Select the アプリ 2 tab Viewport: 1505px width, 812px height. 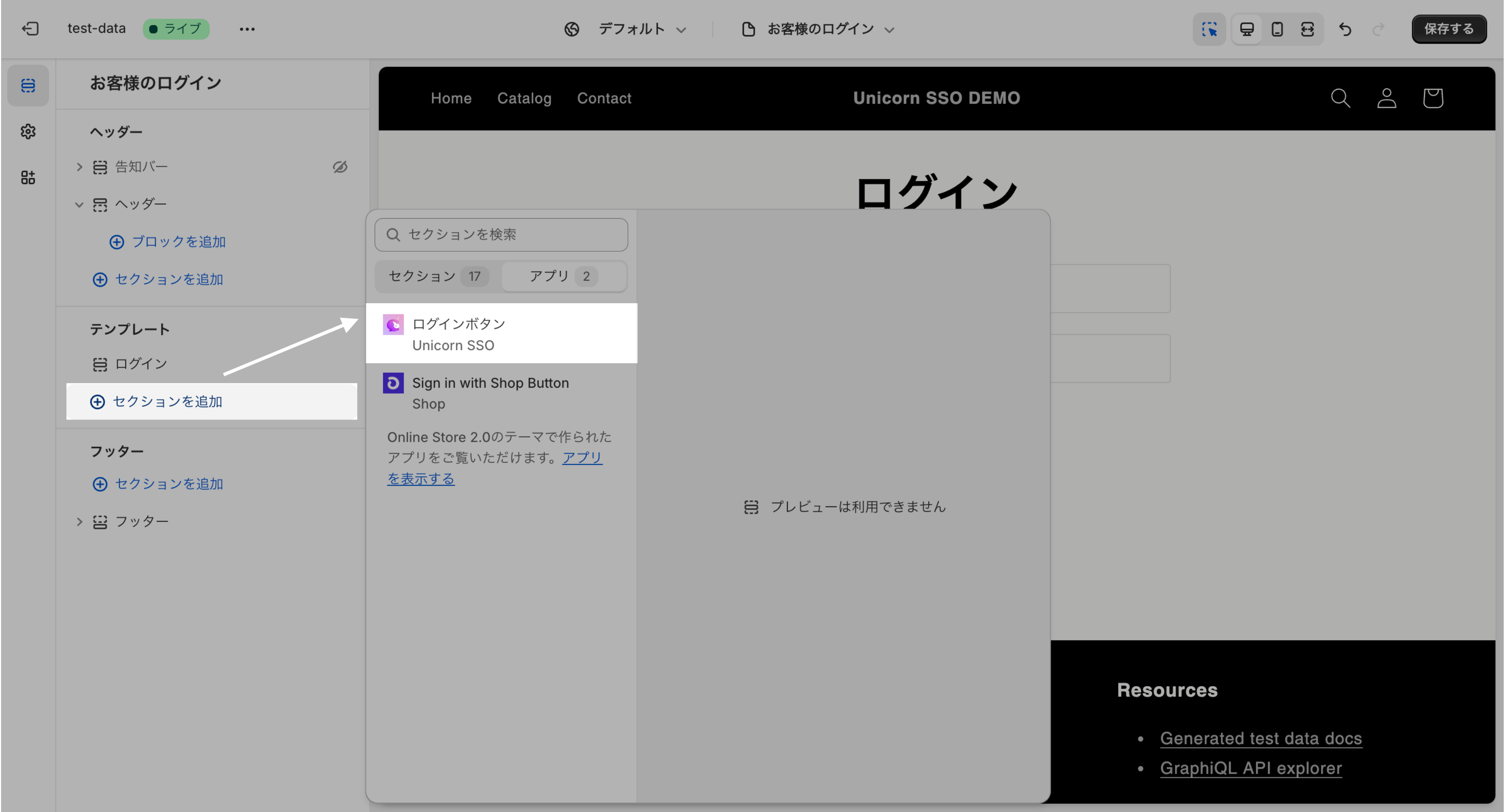click(x=563, y=276)
